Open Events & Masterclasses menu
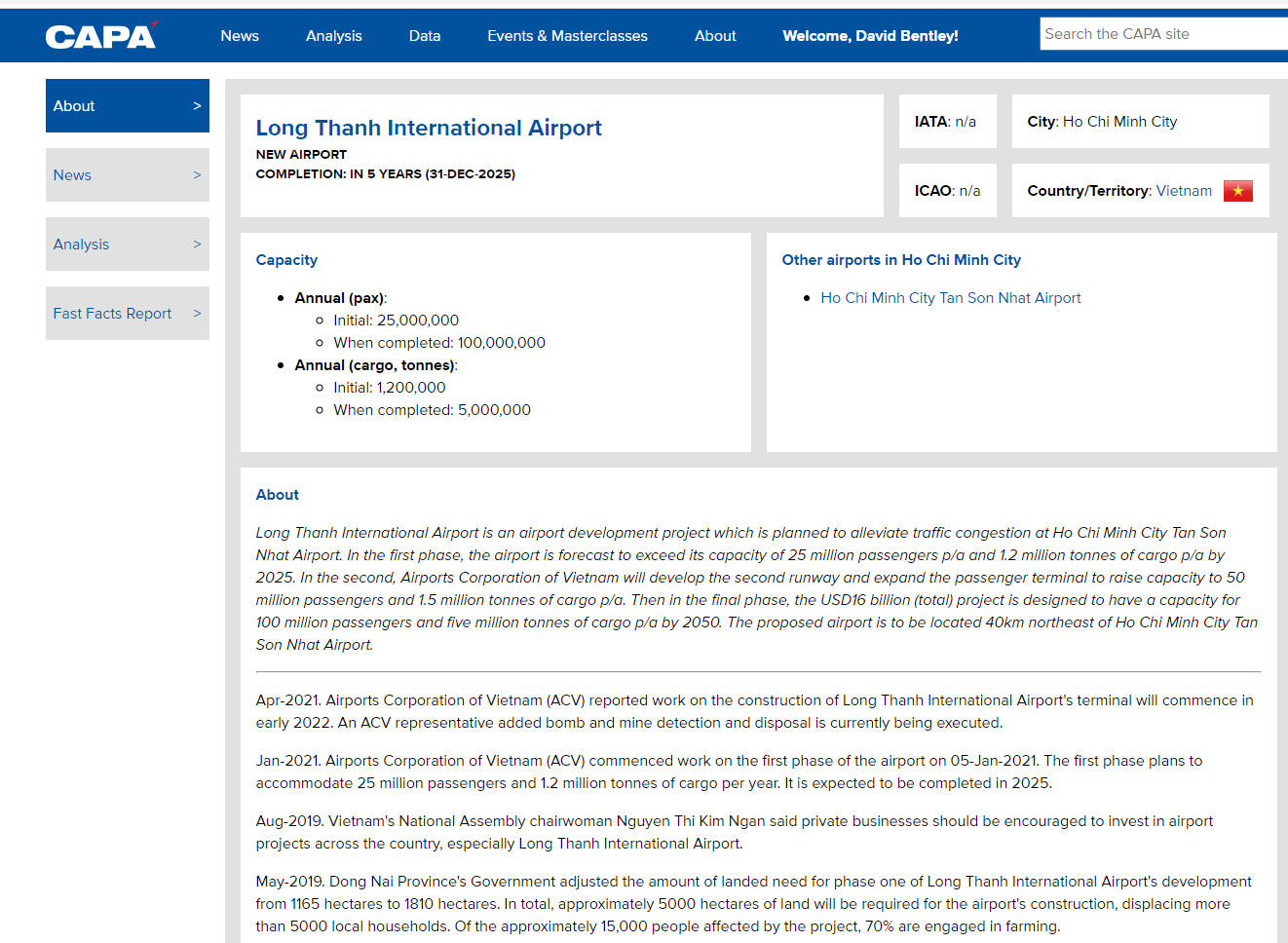1288x943 pixels. (x=567, y=36)
